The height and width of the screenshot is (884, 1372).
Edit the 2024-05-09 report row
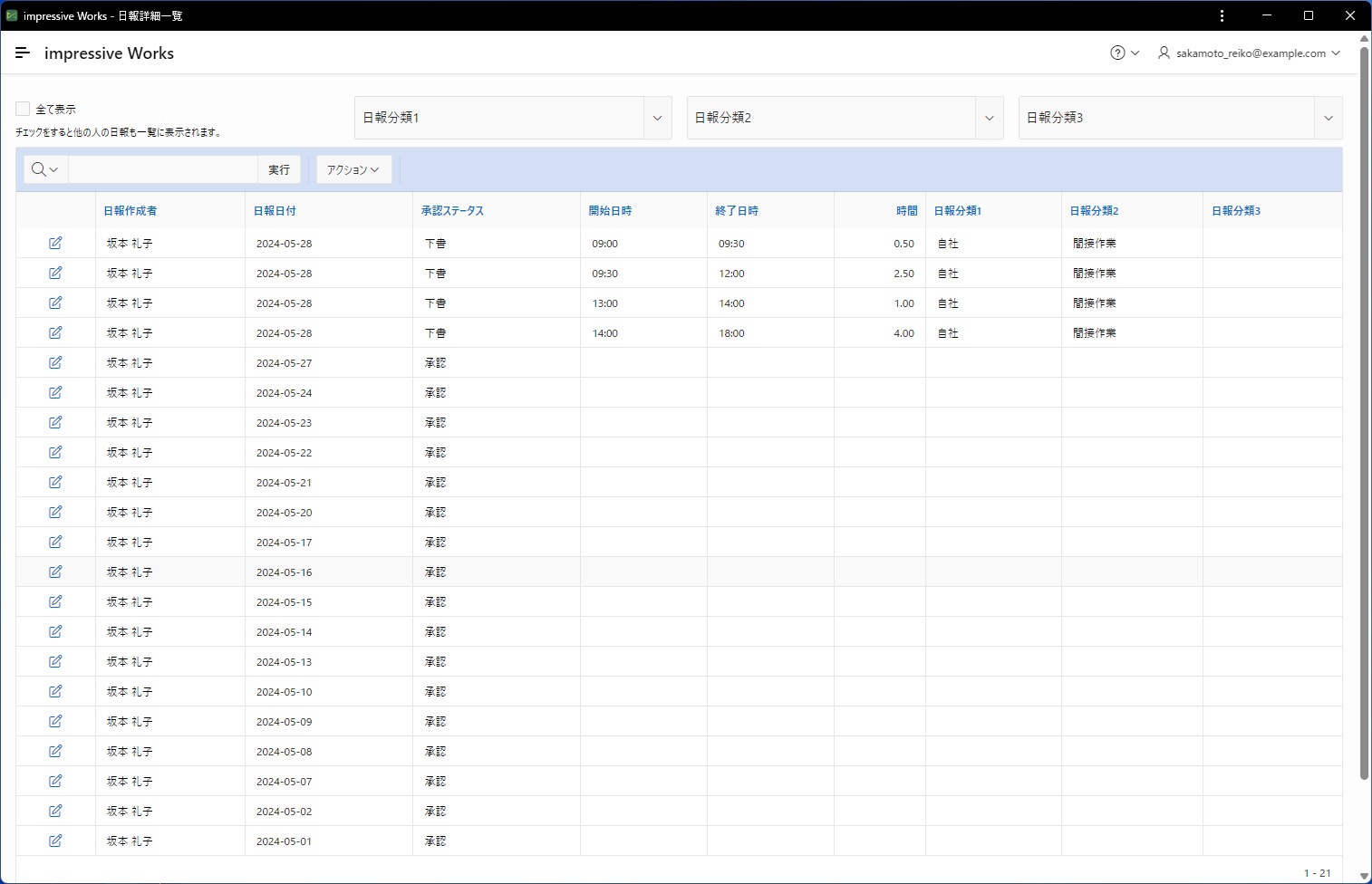55,721
